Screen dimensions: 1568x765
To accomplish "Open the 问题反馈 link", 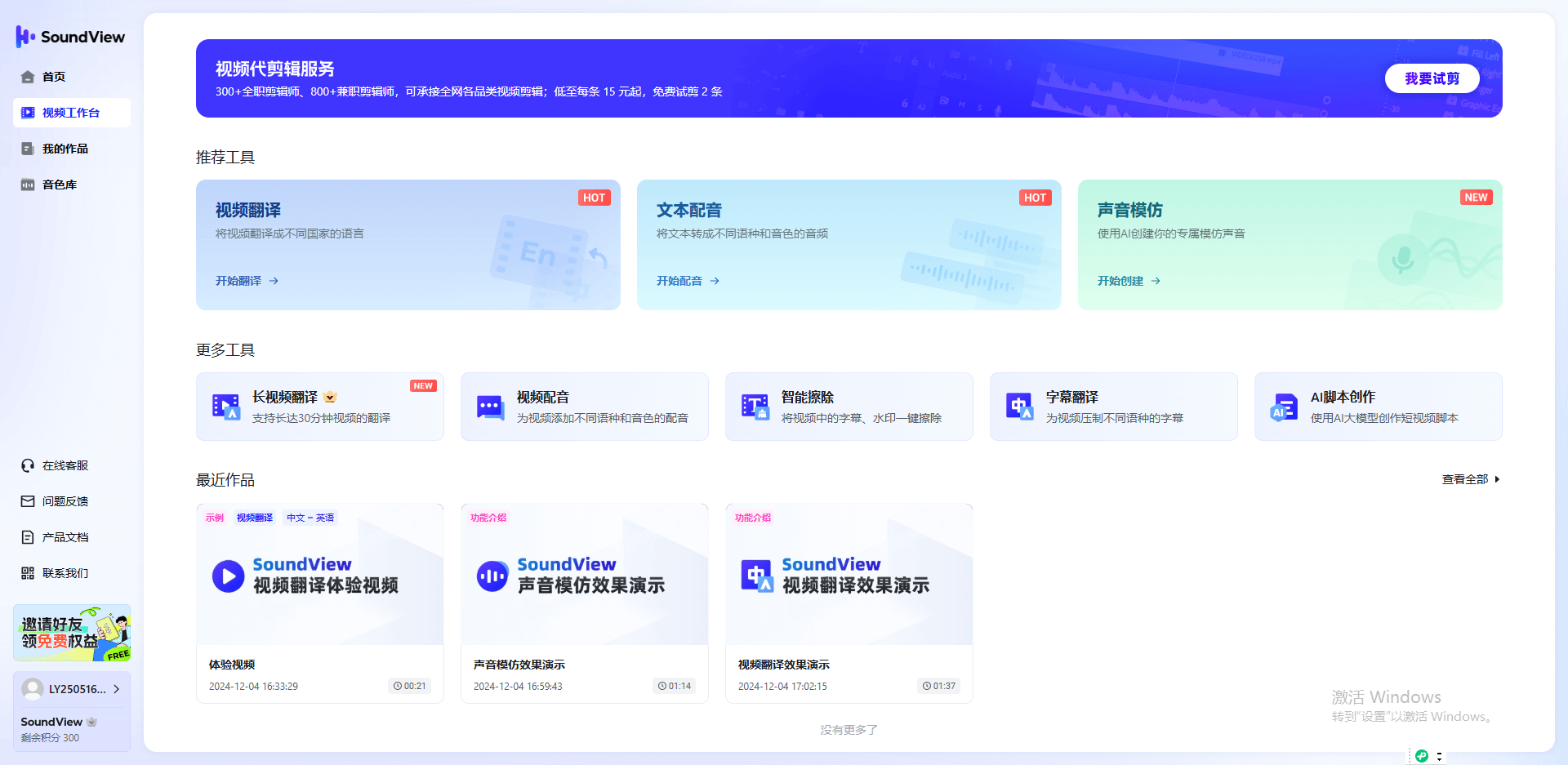I will pos(65,501).
